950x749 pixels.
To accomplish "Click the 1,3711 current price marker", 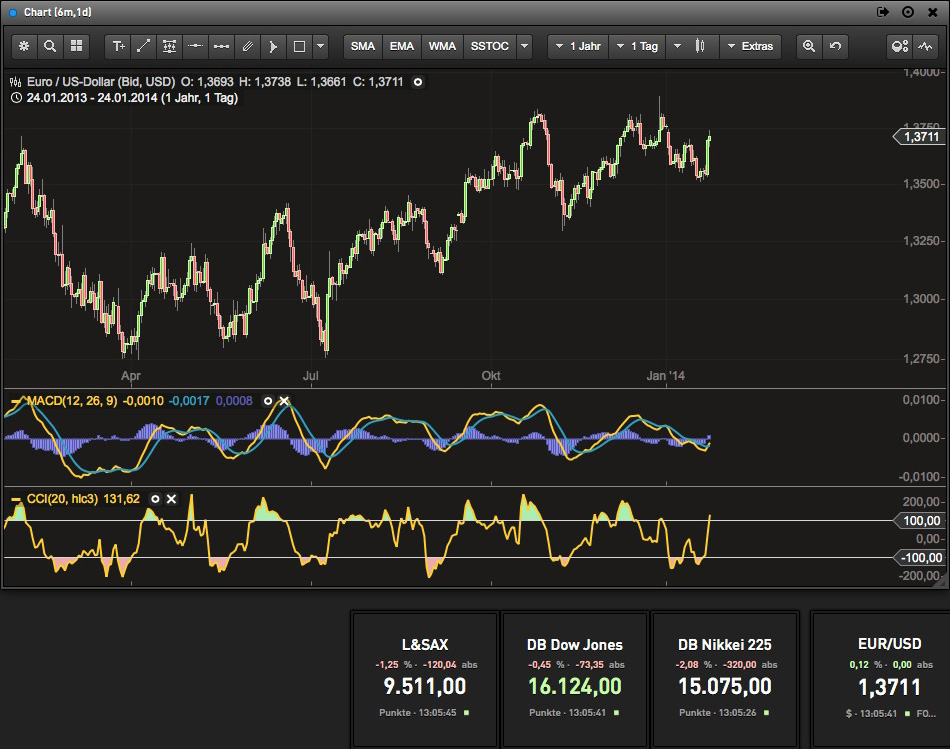I will [918, 137].
